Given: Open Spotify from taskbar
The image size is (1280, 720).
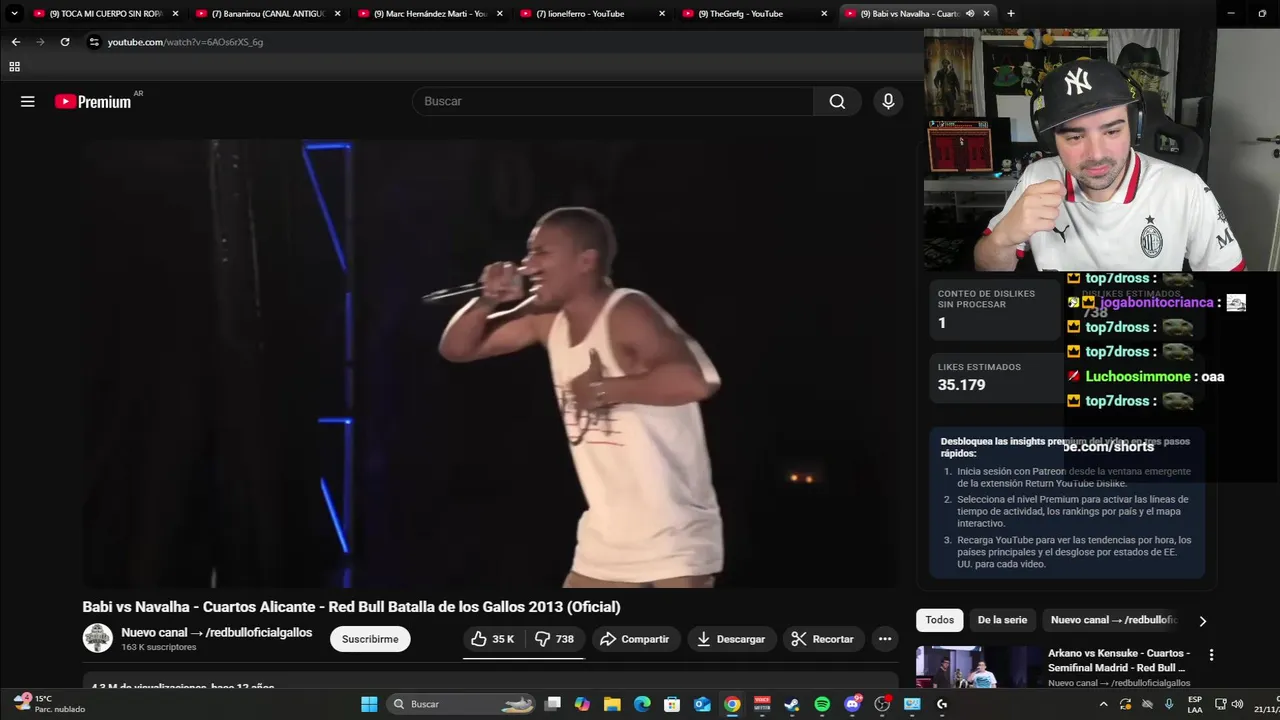Looking at the screenshot, I should pyautogui.click(x=822, y=704).
